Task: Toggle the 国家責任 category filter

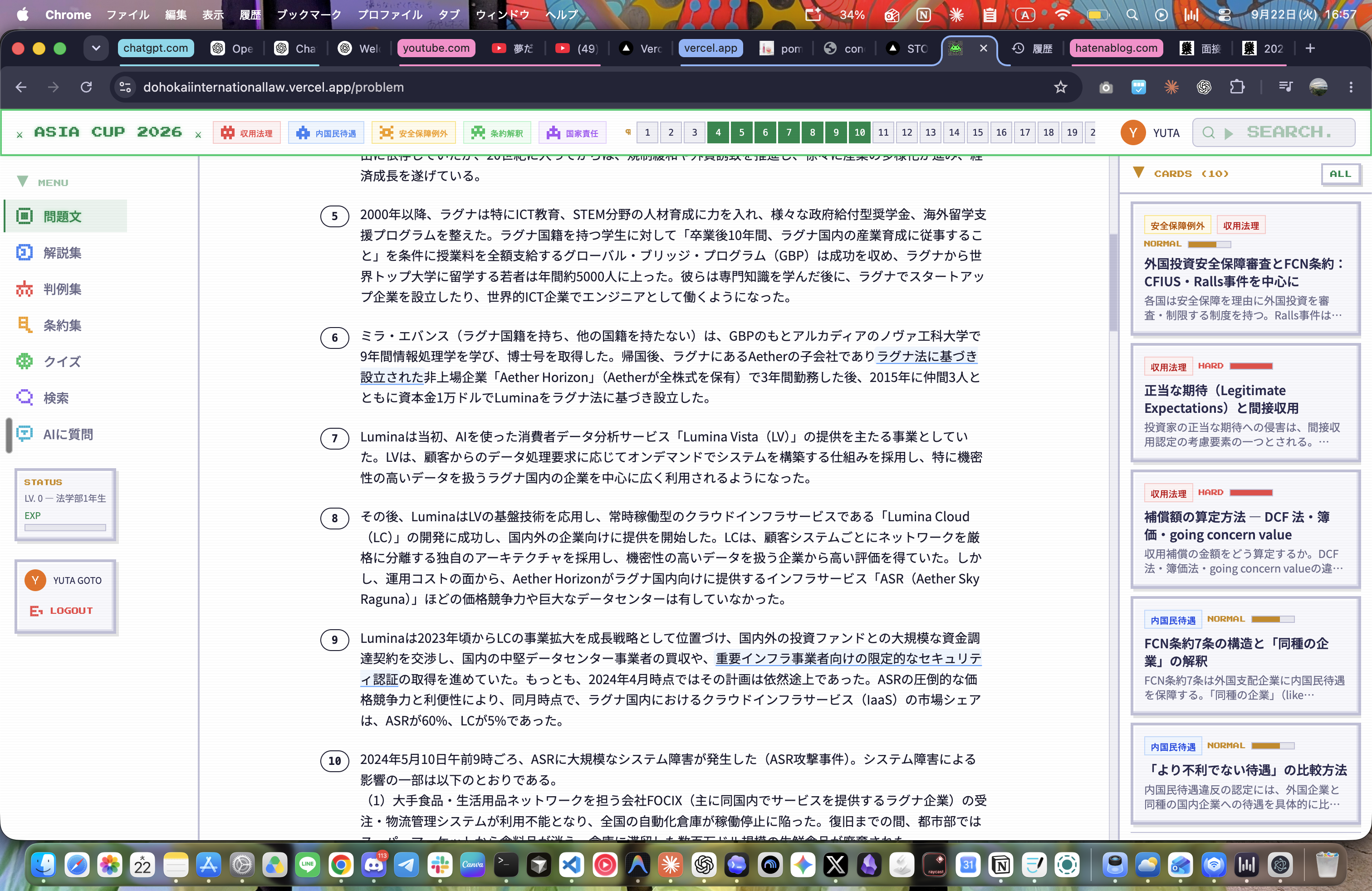Action: [573, 132]
